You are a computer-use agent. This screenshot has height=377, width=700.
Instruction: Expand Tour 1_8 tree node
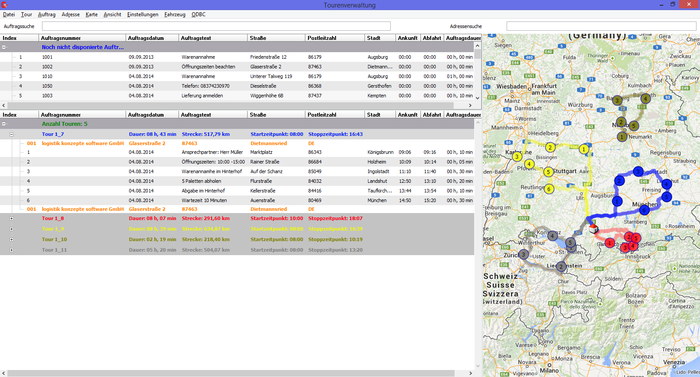click(12, 218)
